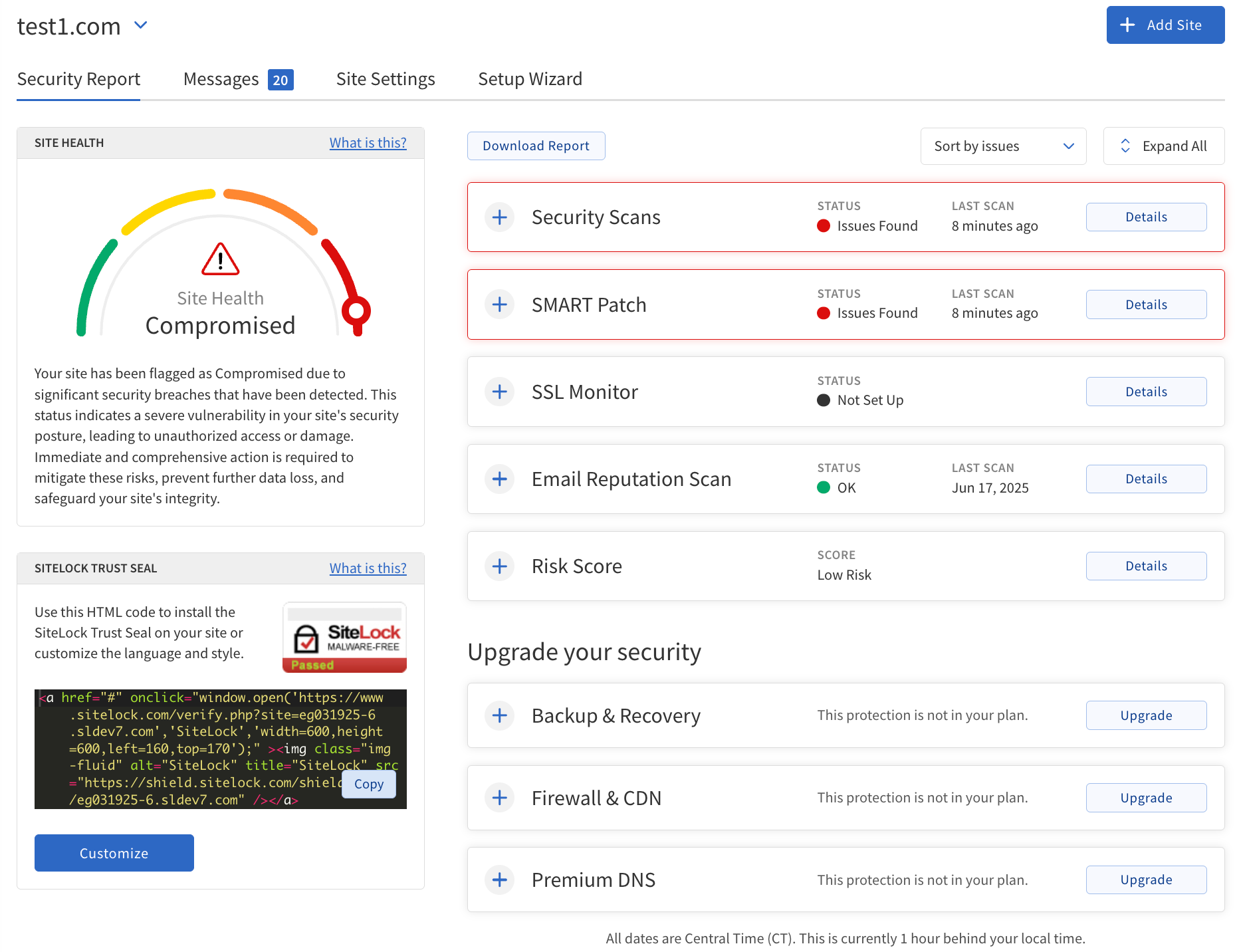Click the yellow segment of the health gauge

pos(168,210)
